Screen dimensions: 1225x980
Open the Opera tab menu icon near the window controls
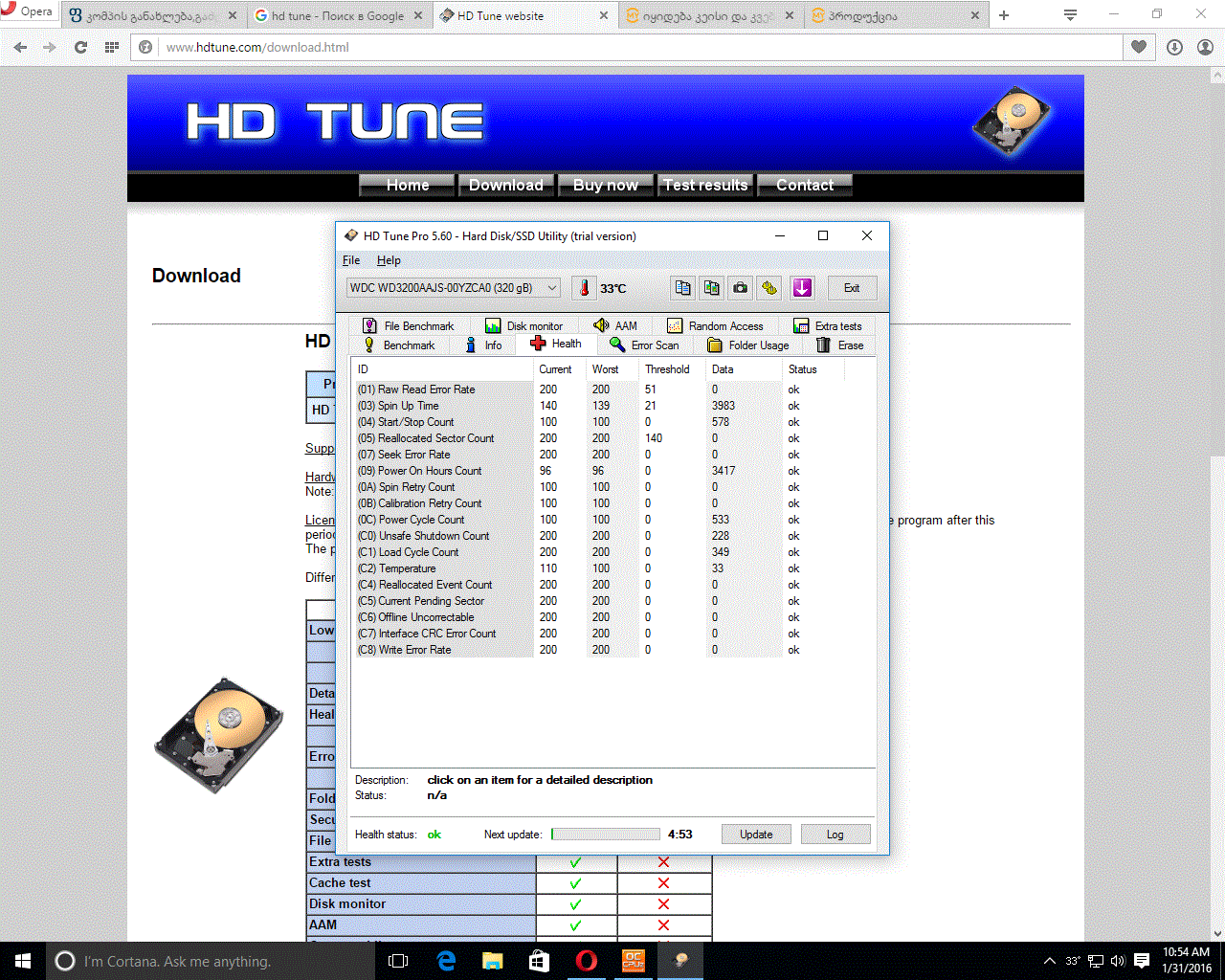click(x=1071, y=14)
